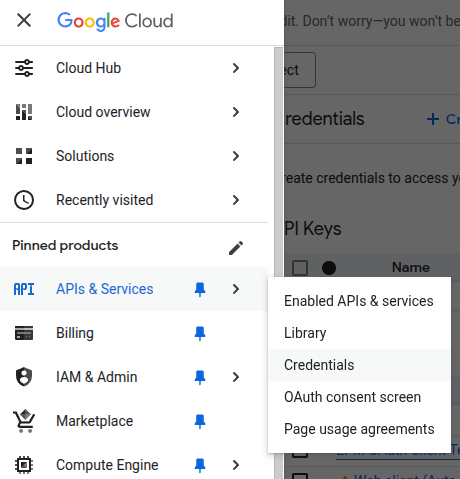Image resolution: width=460 pixels, height=479 pixels.
Task: Select Credentials in the APIs submenu
Action: [359, 365]
